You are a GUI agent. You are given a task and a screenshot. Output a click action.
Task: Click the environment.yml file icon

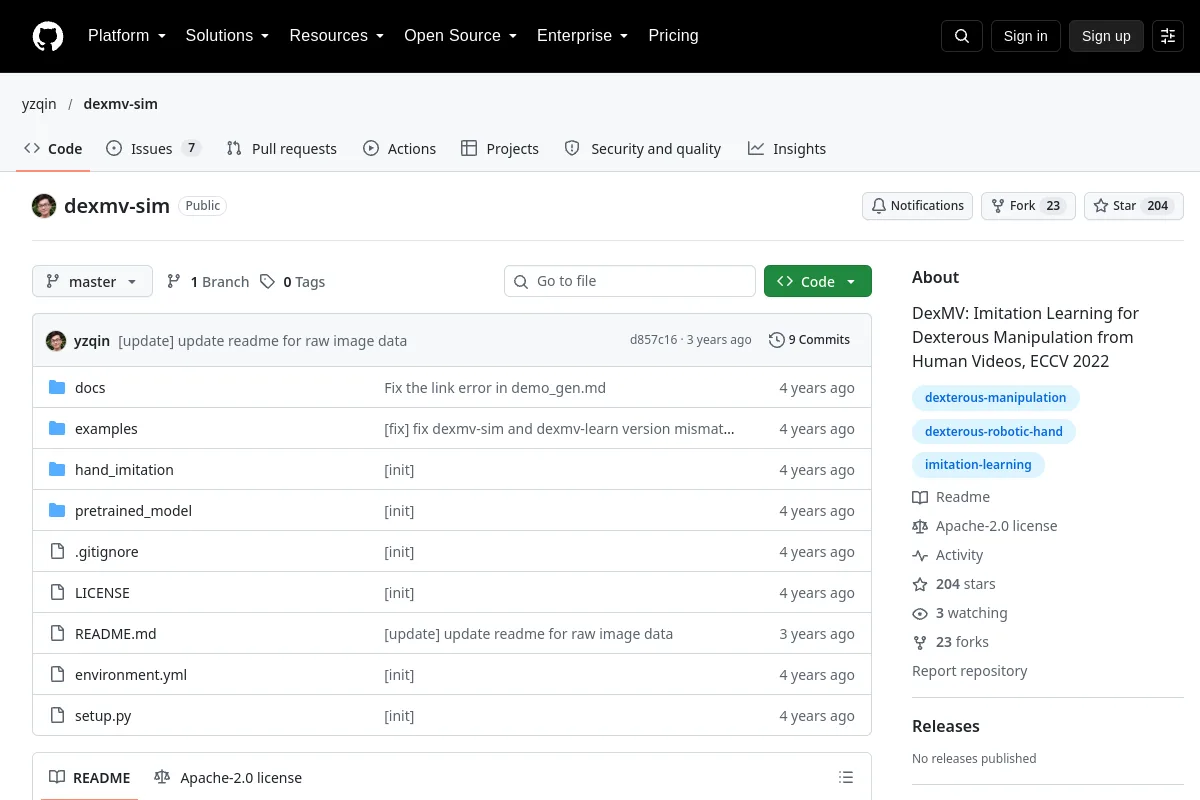click(57, 675)
